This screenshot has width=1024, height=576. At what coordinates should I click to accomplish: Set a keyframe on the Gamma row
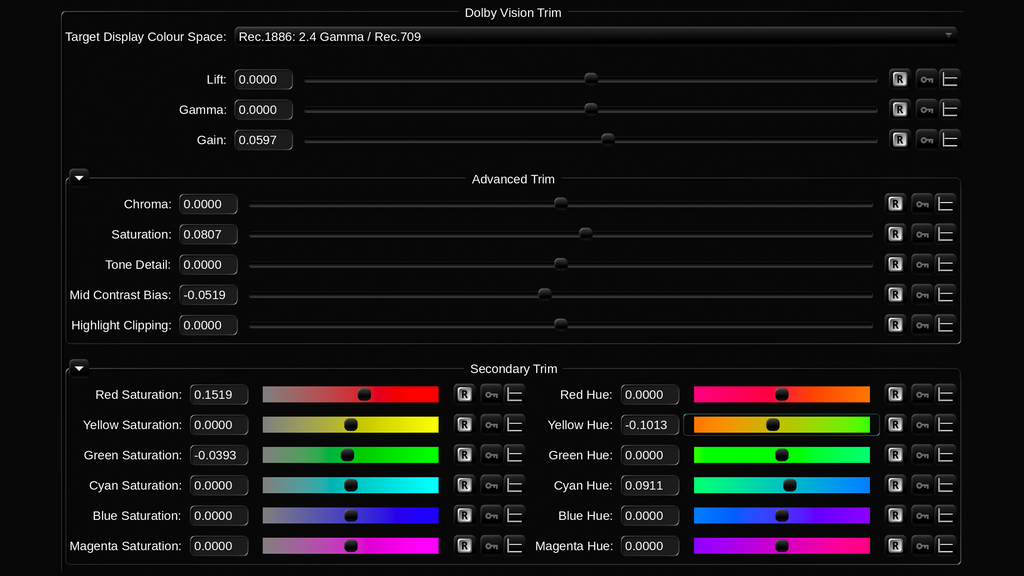[926, 110]
